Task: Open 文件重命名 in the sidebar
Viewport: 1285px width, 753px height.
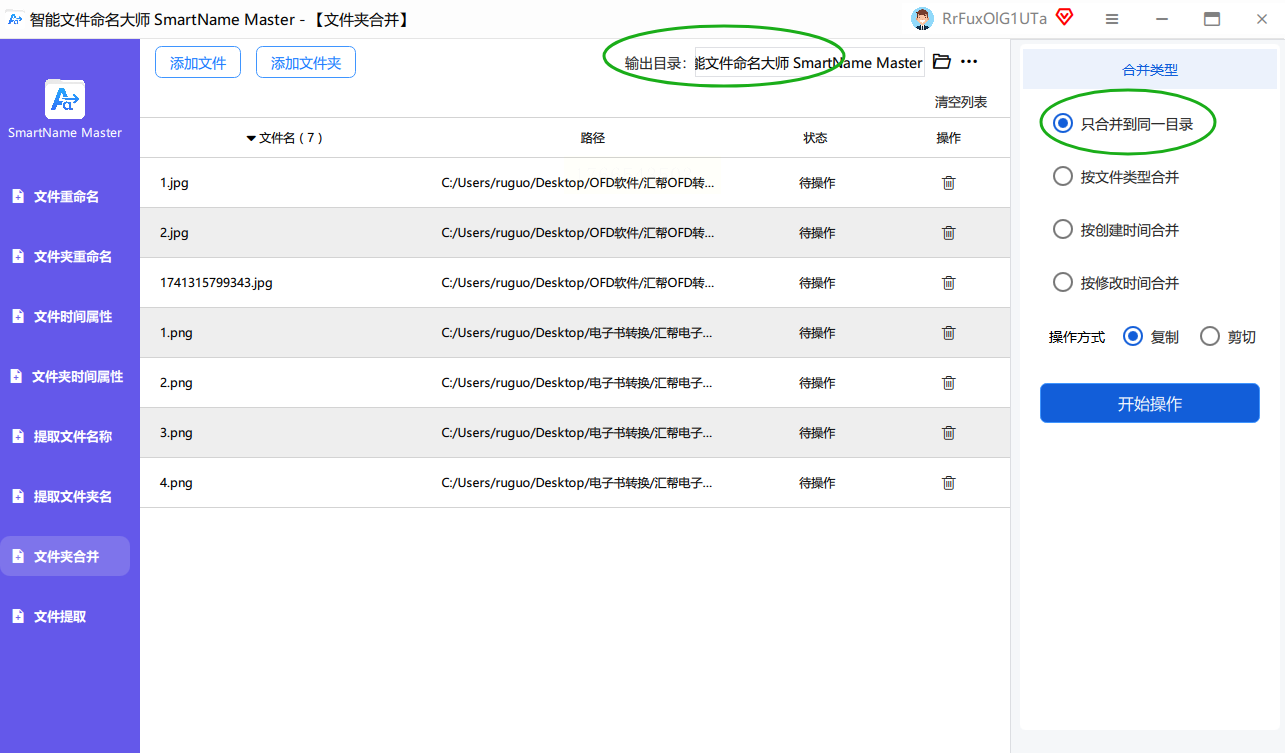Action: (65, 197)
